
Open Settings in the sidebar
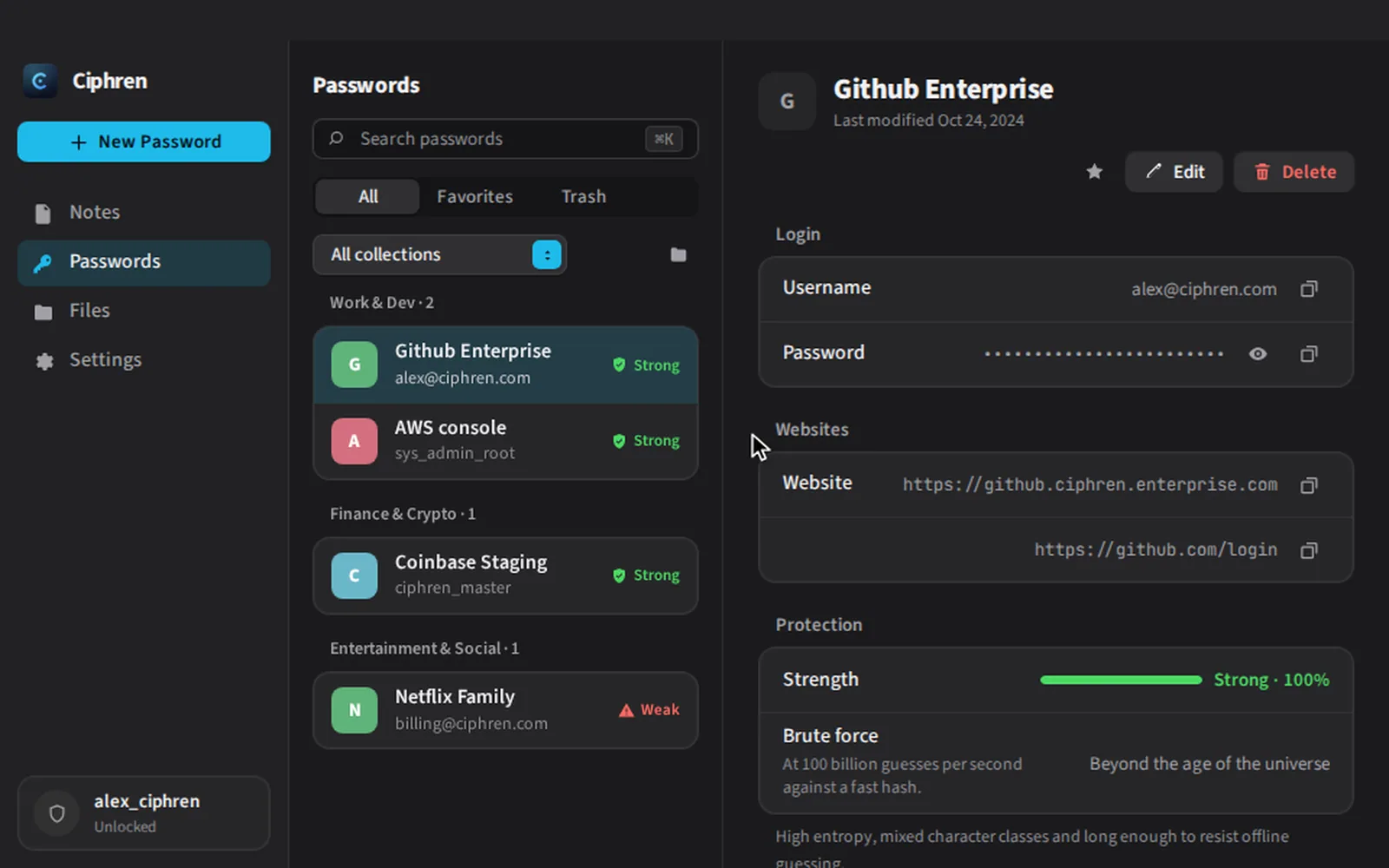click(x=144, y=360)
